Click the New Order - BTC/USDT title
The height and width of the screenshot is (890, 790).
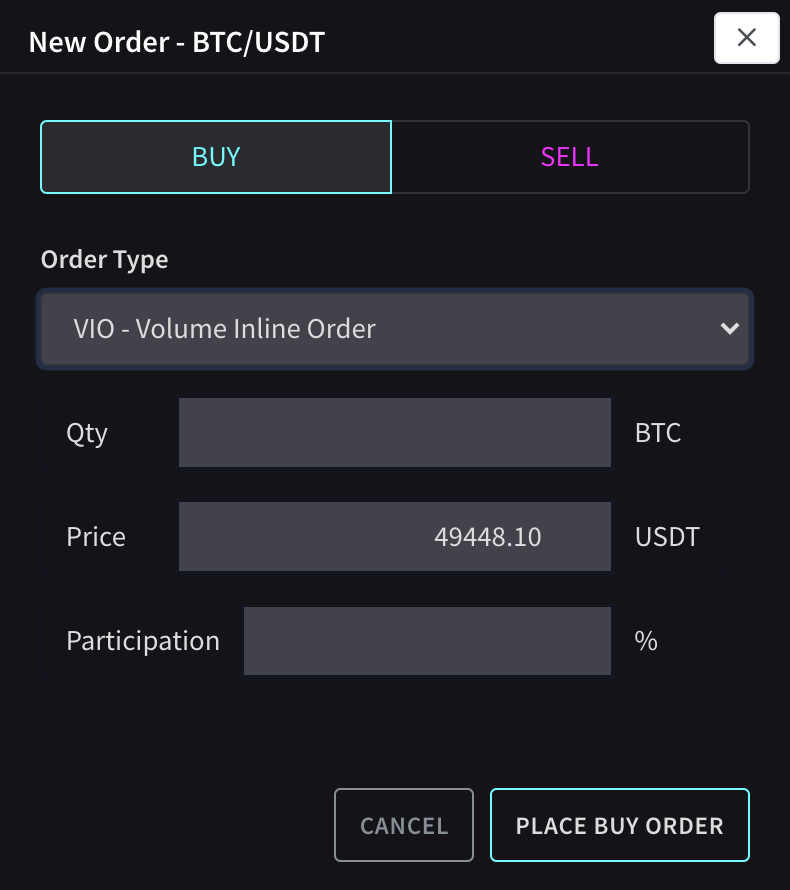click(177, 42)
